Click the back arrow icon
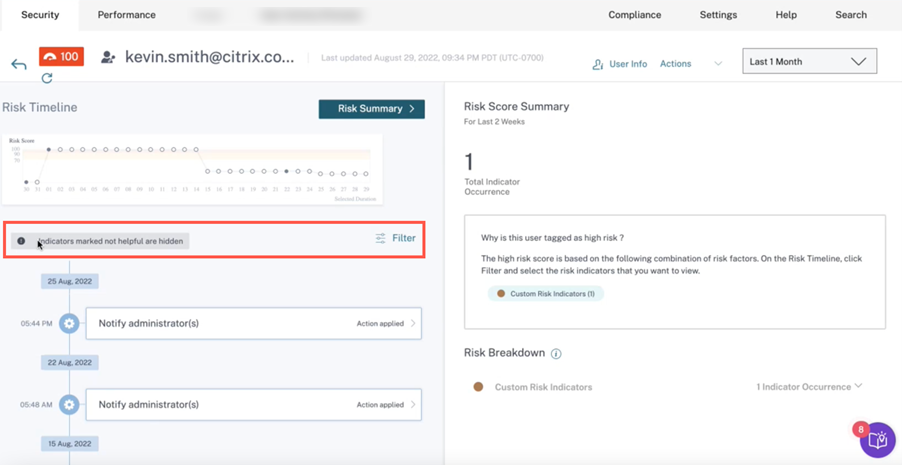Screen dimensions: 902x465 [x=19, y=64]
